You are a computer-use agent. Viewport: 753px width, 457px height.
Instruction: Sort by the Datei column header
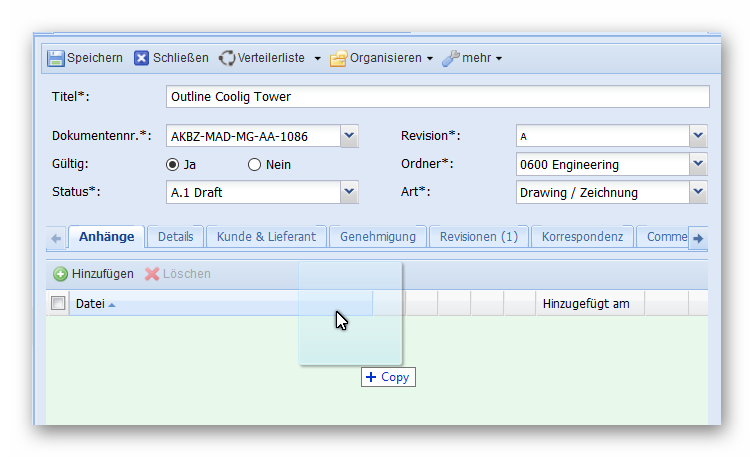91,303
